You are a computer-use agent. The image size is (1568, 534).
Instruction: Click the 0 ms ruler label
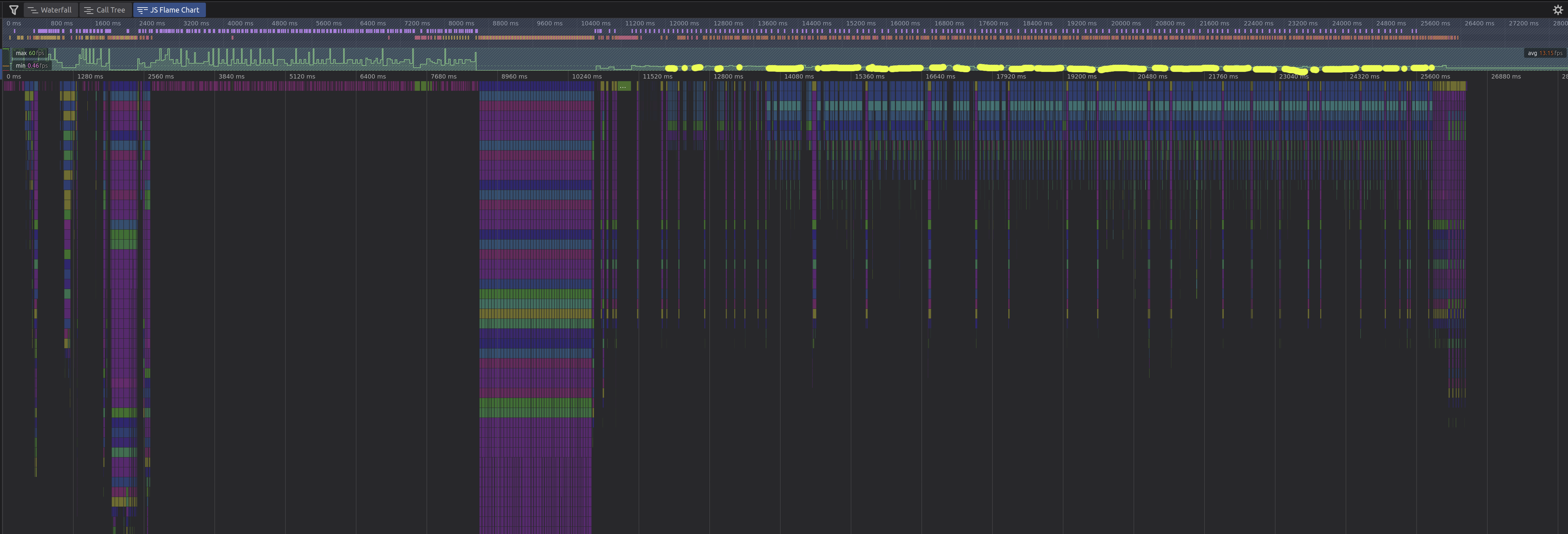14,76
